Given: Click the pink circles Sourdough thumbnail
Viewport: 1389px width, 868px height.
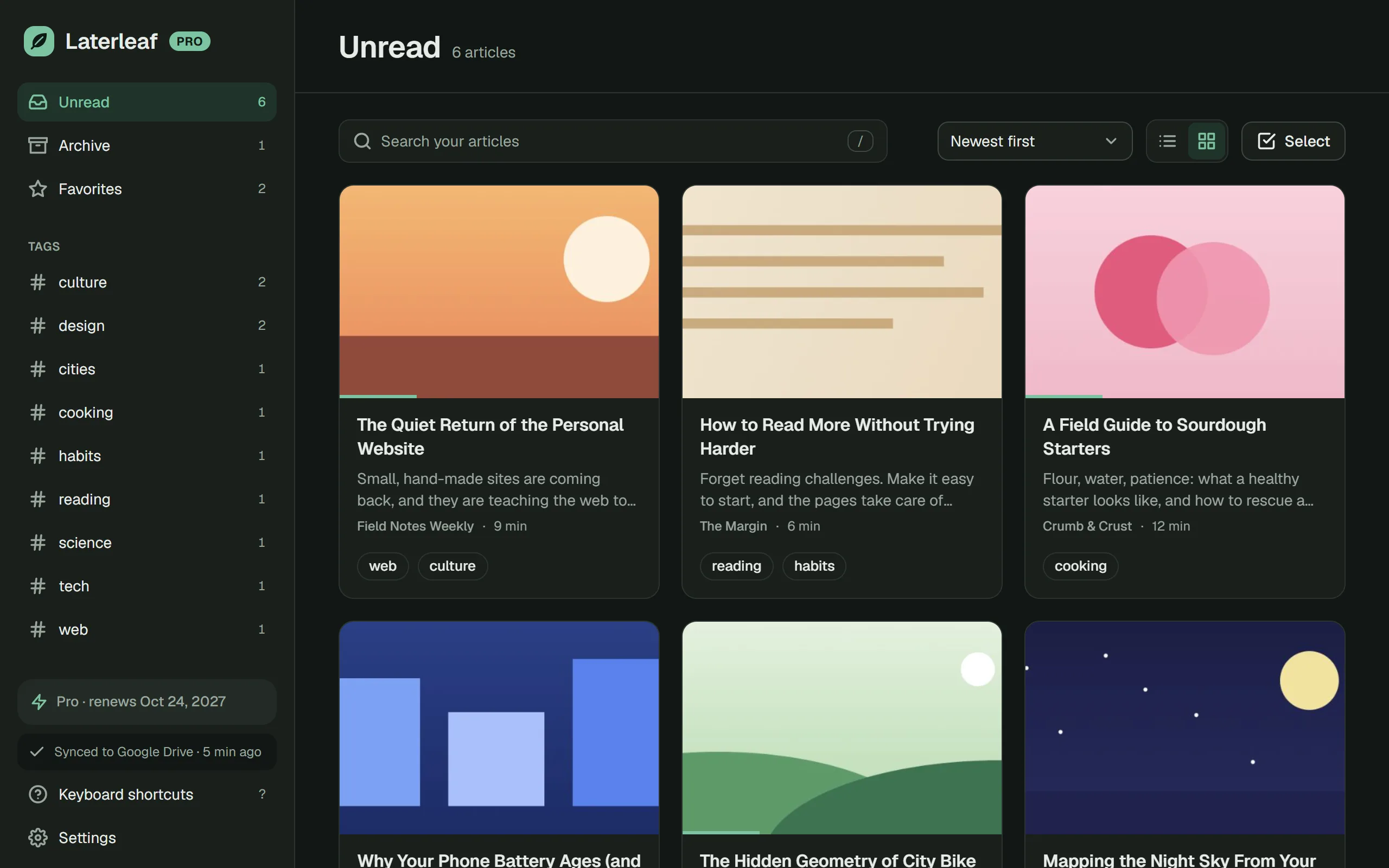Looking at the screenshot, I should pyautogui.click(x=1184, y=291).
